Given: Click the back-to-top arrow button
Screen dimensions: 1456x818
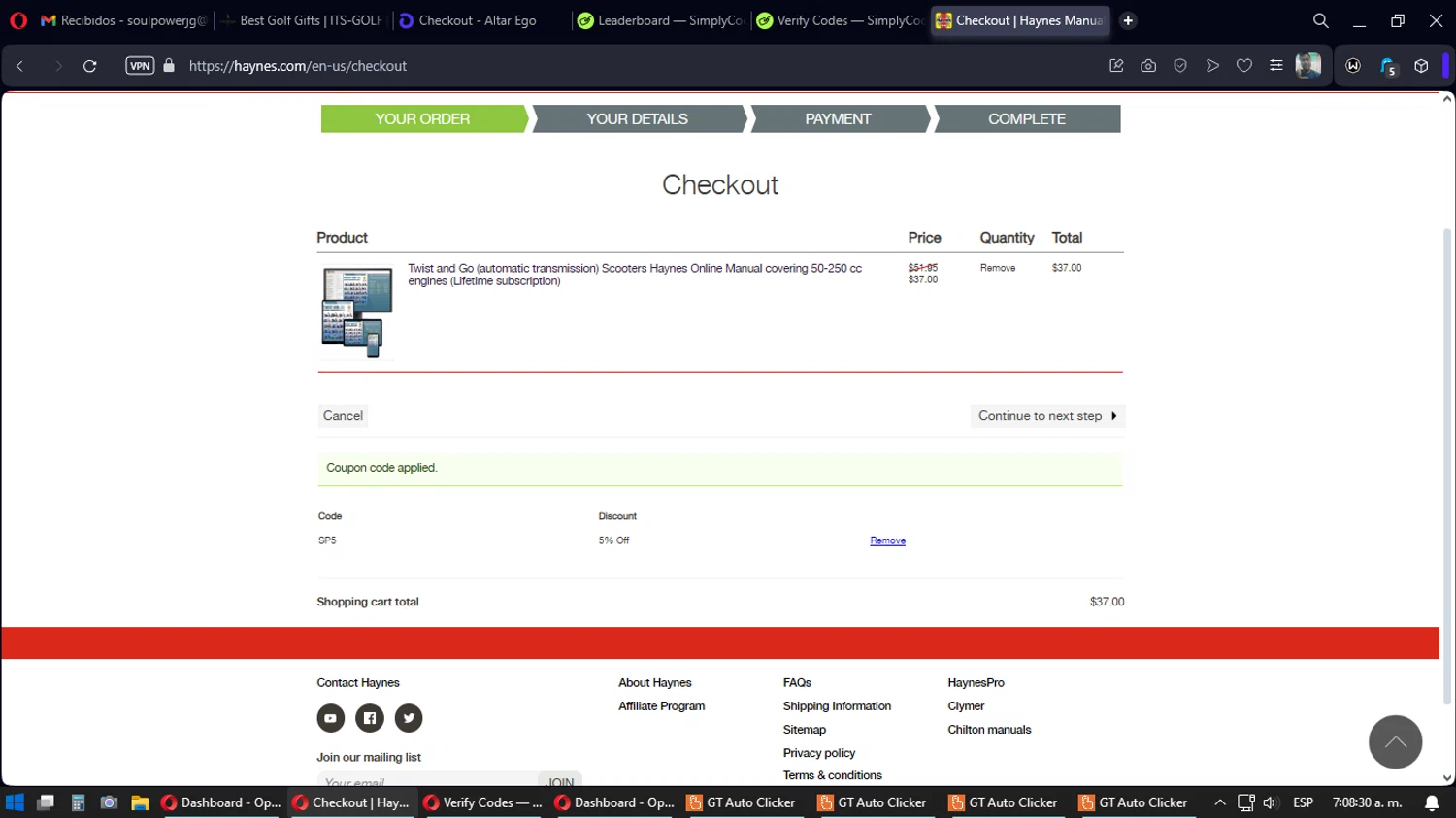Looking at the screenshot, I should point(1395,742).
